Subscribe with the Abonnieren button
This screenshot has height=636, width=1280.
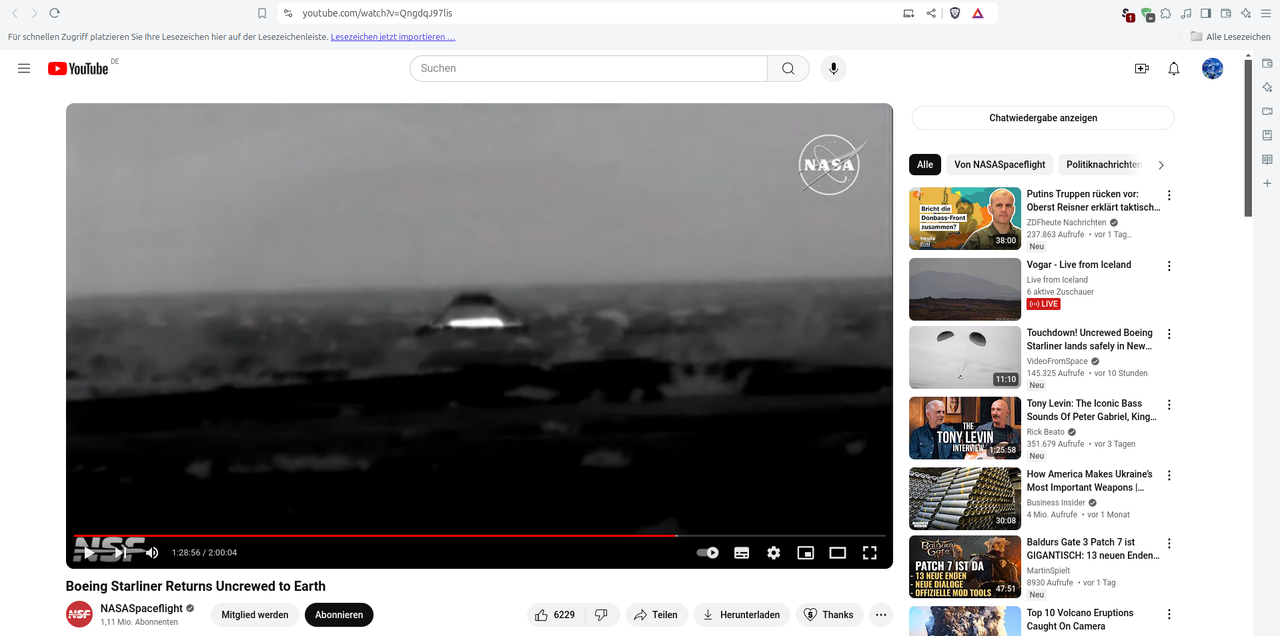[339, 615]
